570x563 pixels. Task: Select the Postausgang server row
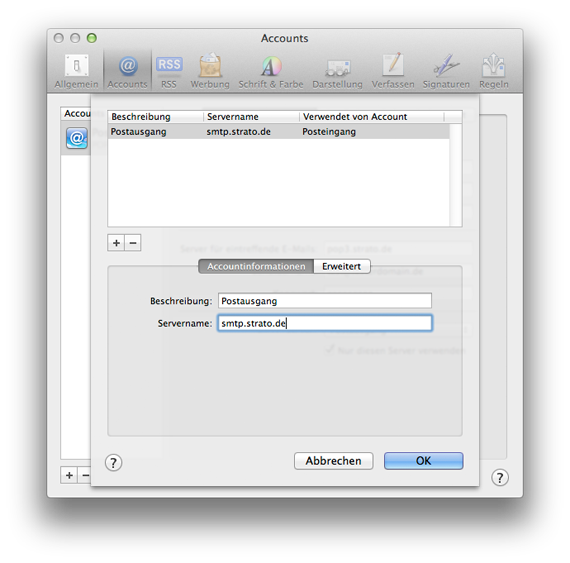click(x=279, y=132)
